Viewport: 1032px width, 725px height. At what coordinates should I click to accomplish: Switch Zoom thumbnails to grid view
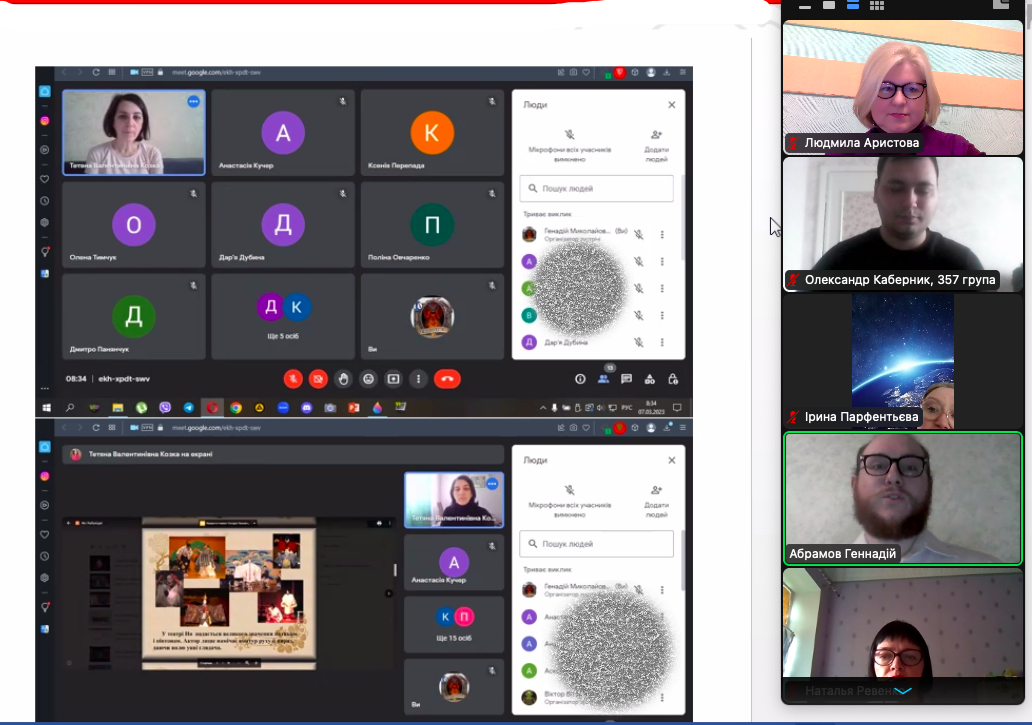pyautogui.click(x=877, y=6)
